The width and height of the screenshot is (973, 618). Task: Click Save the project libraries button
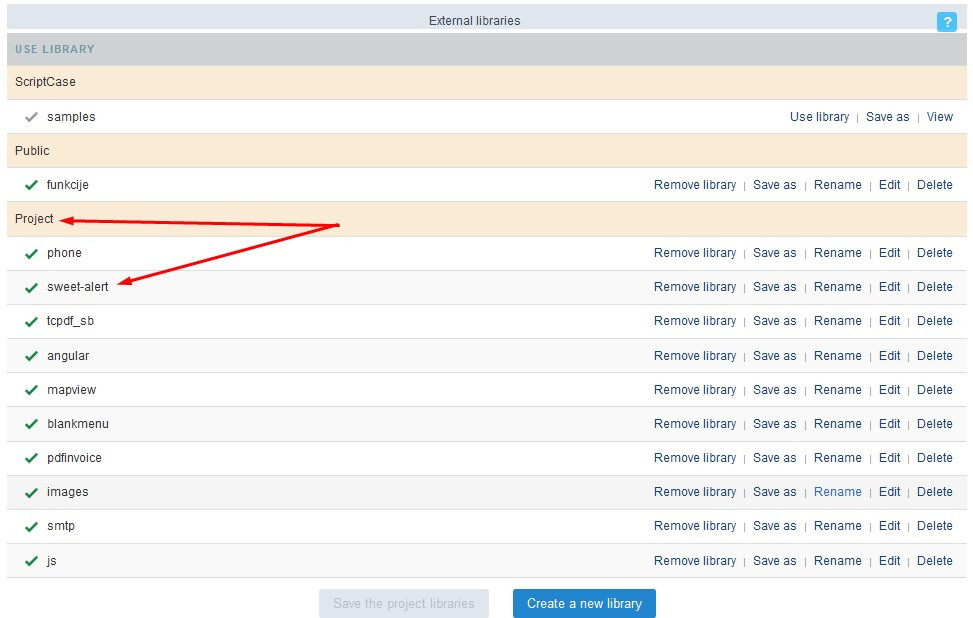(x=404, y=603)
